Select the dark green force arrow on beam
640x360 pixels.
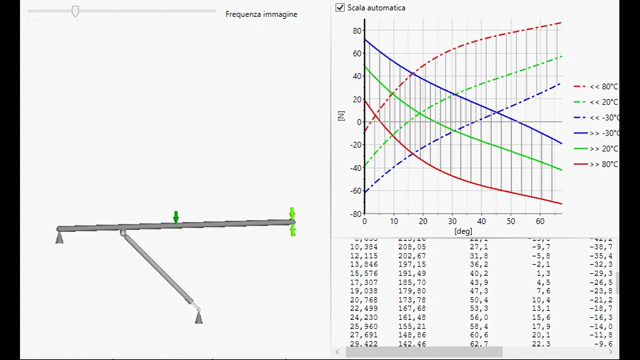coord(176,217)
